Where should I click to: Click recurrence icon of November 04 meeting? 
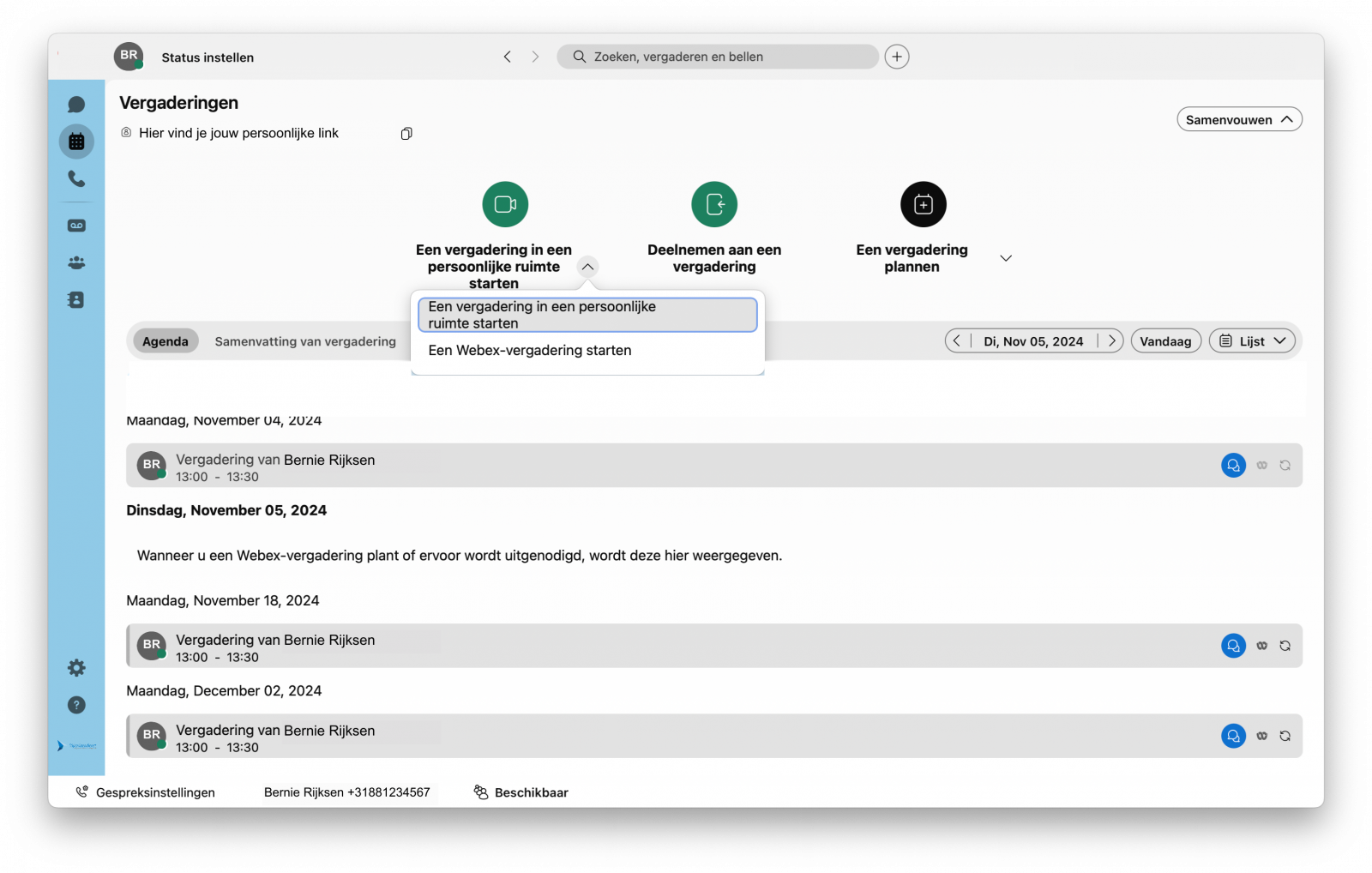click(1285, 465)
